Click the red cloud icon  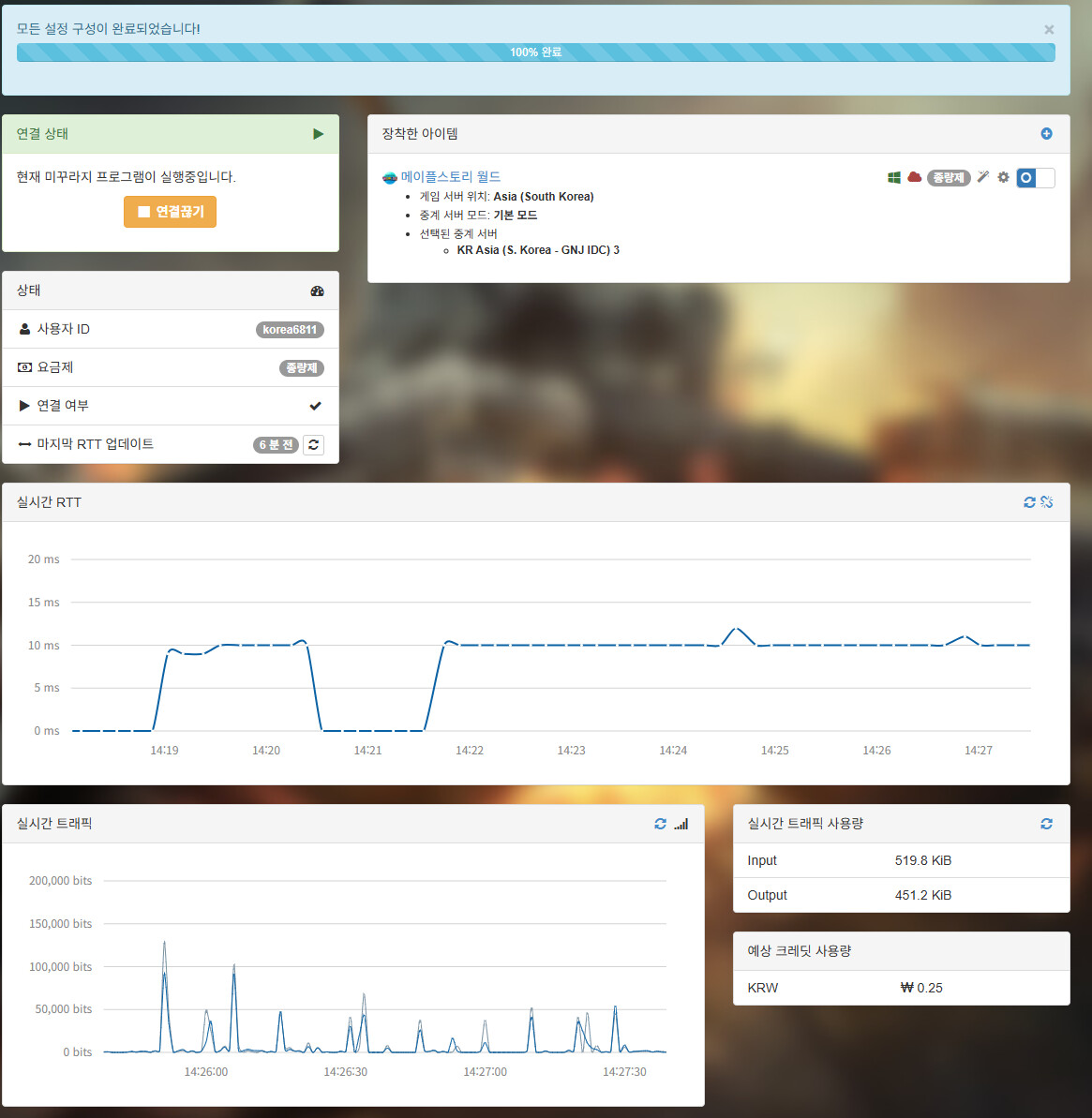pyautogui.click(x=914, y=177)
